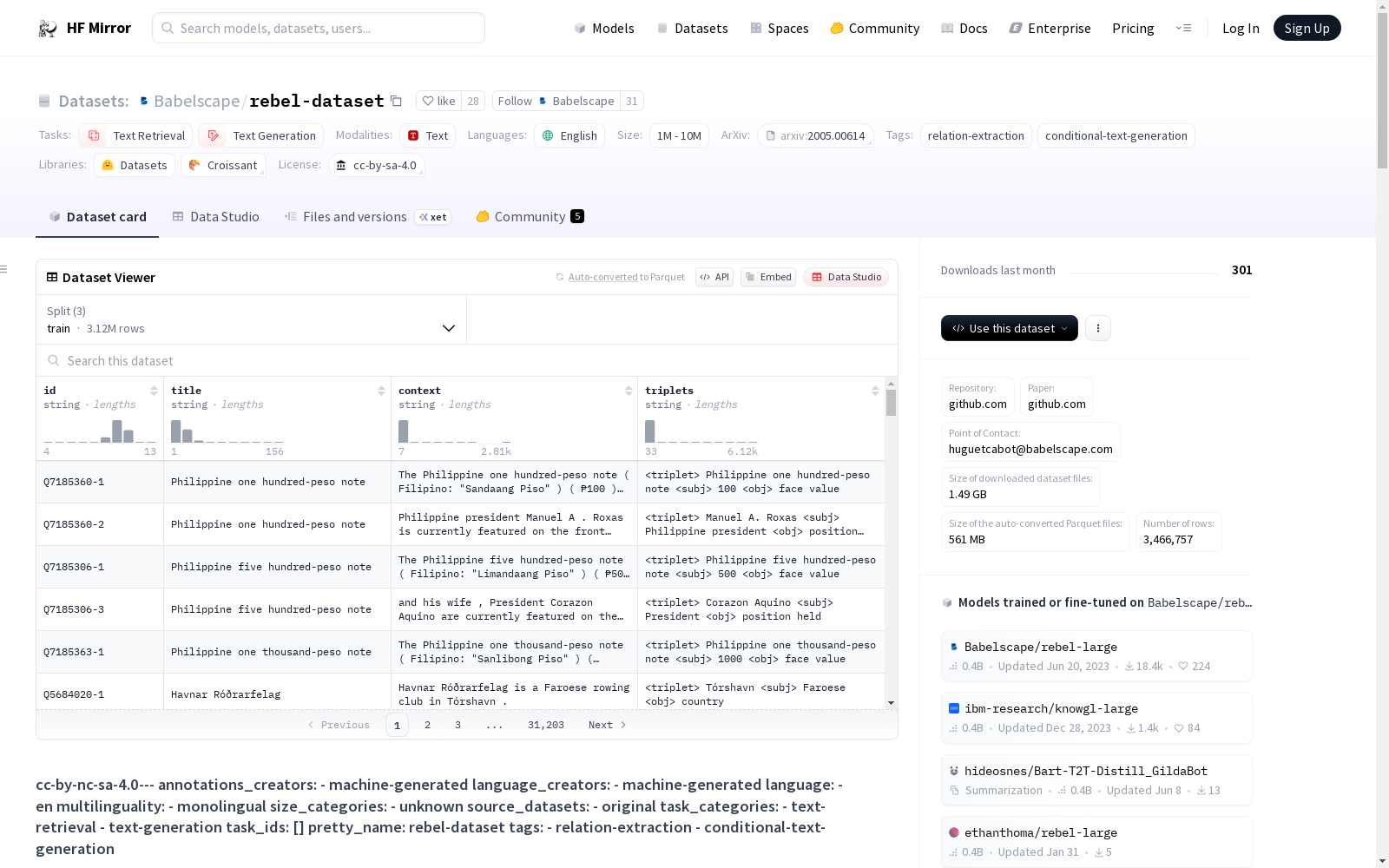Expand the left sidebar outline icon

point(4,269)
